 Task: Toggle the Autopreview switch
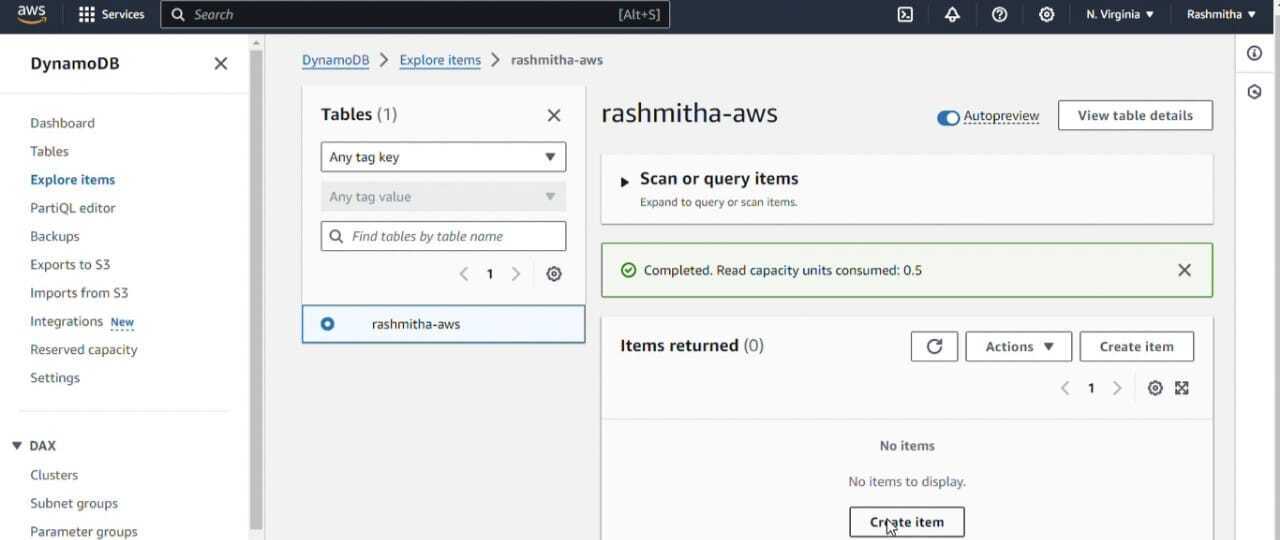pos(948,117)
